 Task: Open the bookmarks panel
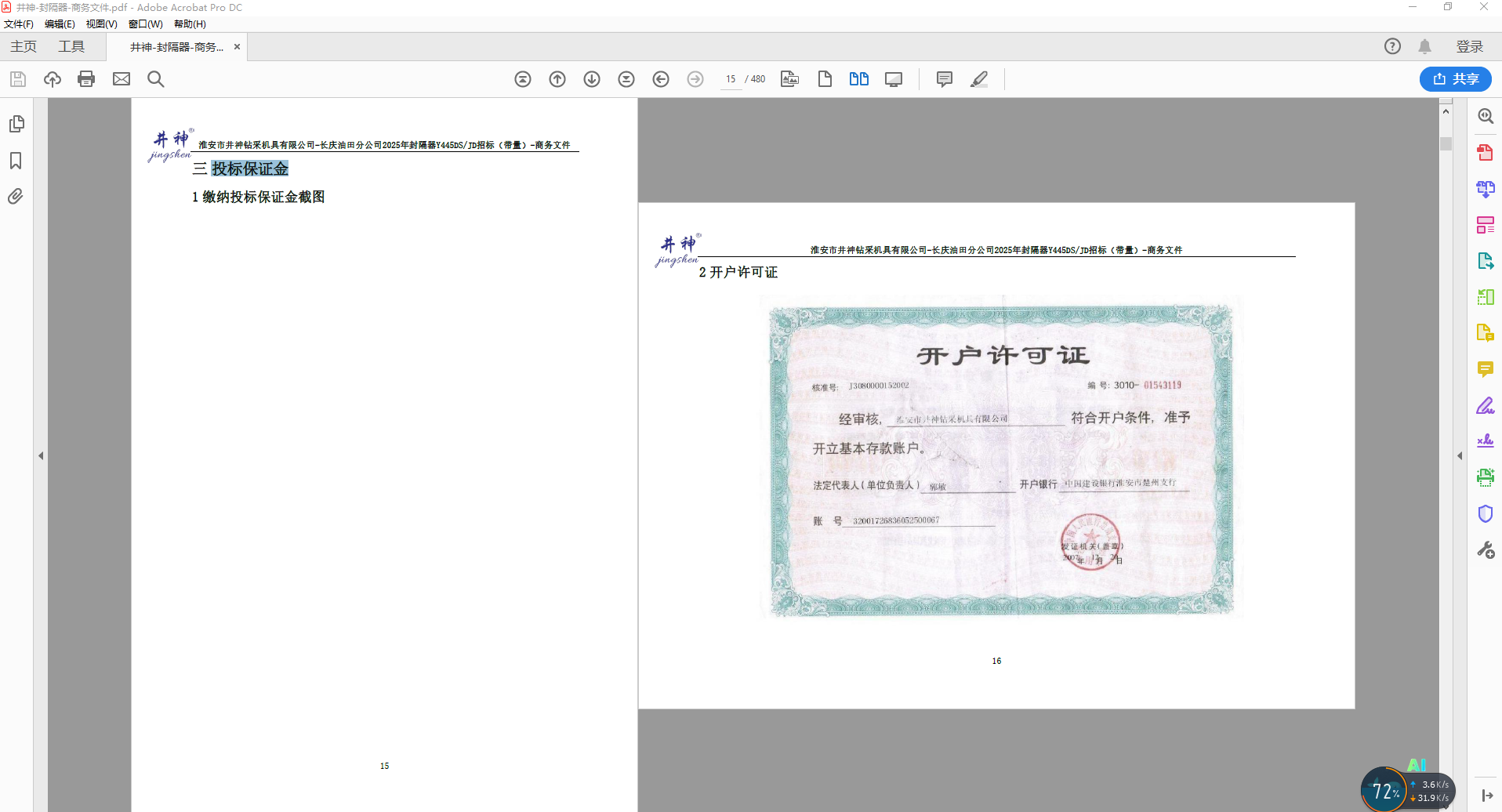point(16,161)
